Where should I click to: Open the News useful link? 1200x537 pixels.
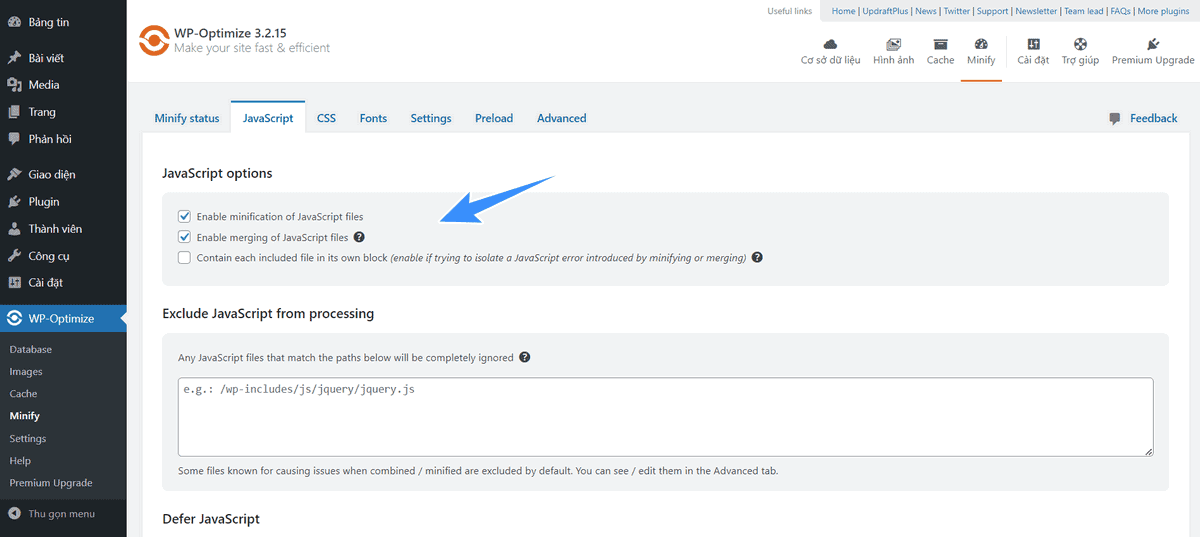coord(926,11)
